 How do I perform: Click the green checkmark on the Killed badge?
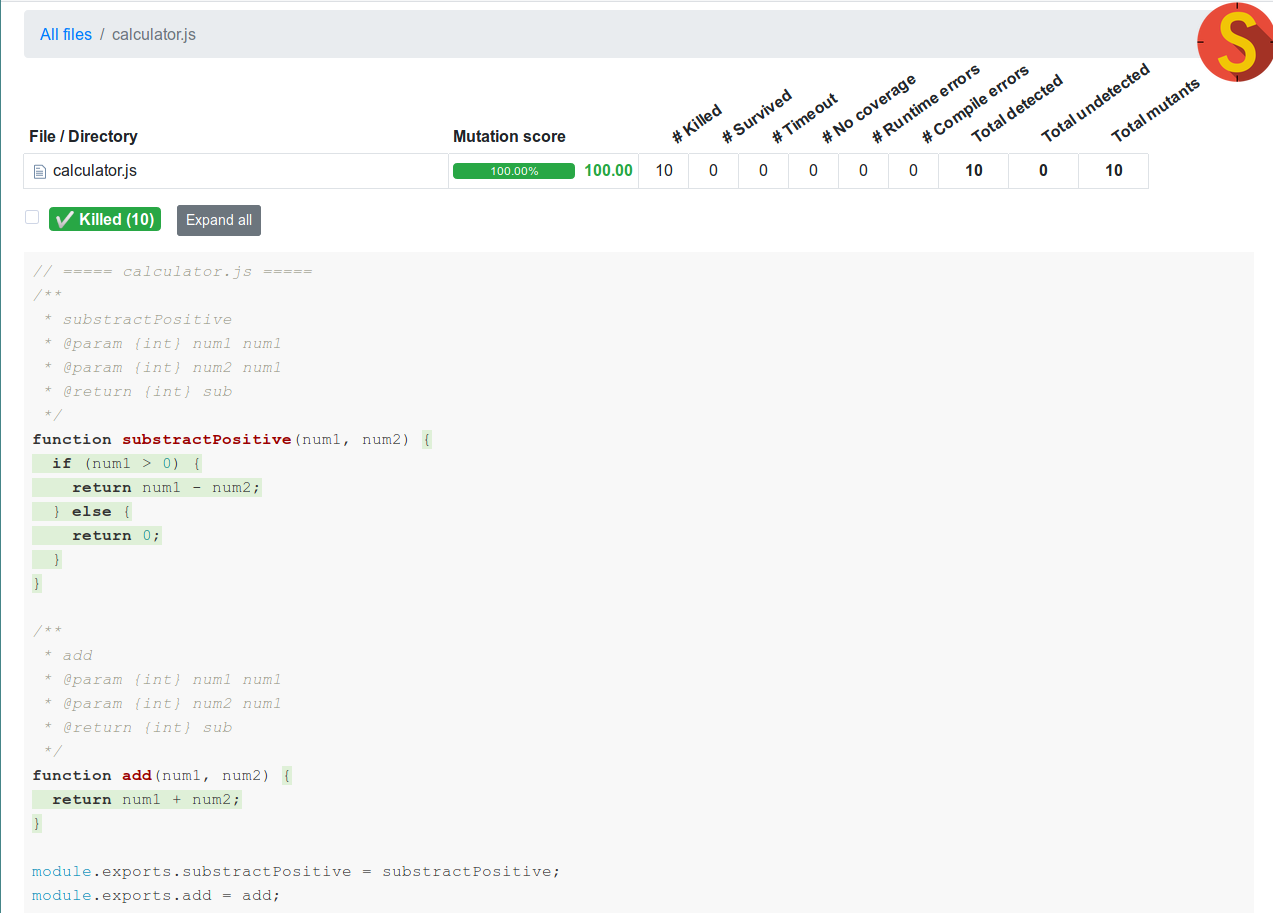pyautogui.click(x=65, y=219)
